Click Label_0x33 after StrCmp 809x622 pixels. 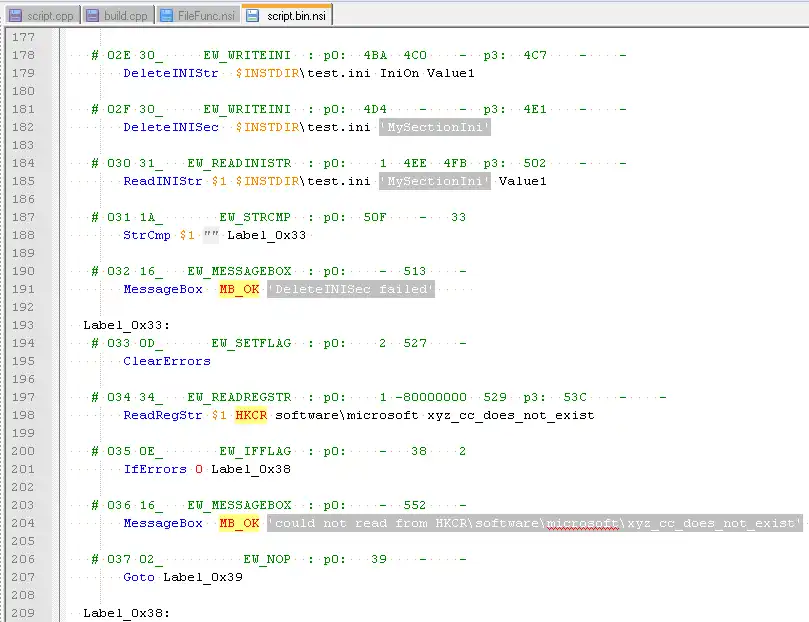point(267,235)
